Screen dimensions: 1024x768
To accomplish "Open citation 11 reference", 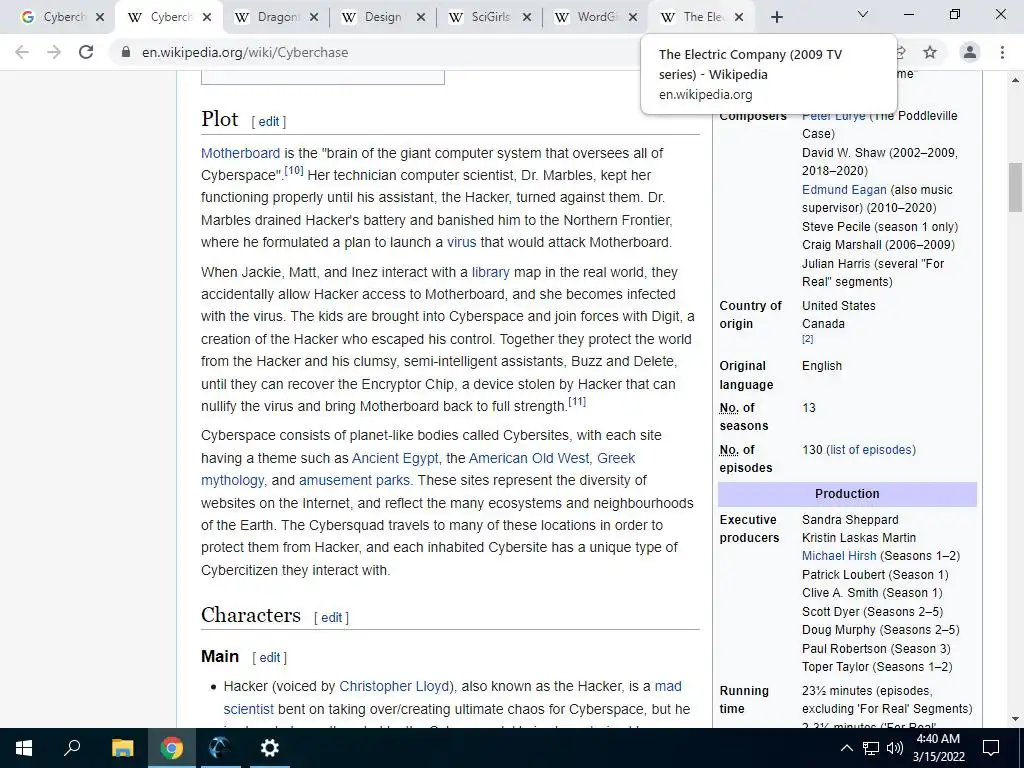I will (x=577, y=401).
